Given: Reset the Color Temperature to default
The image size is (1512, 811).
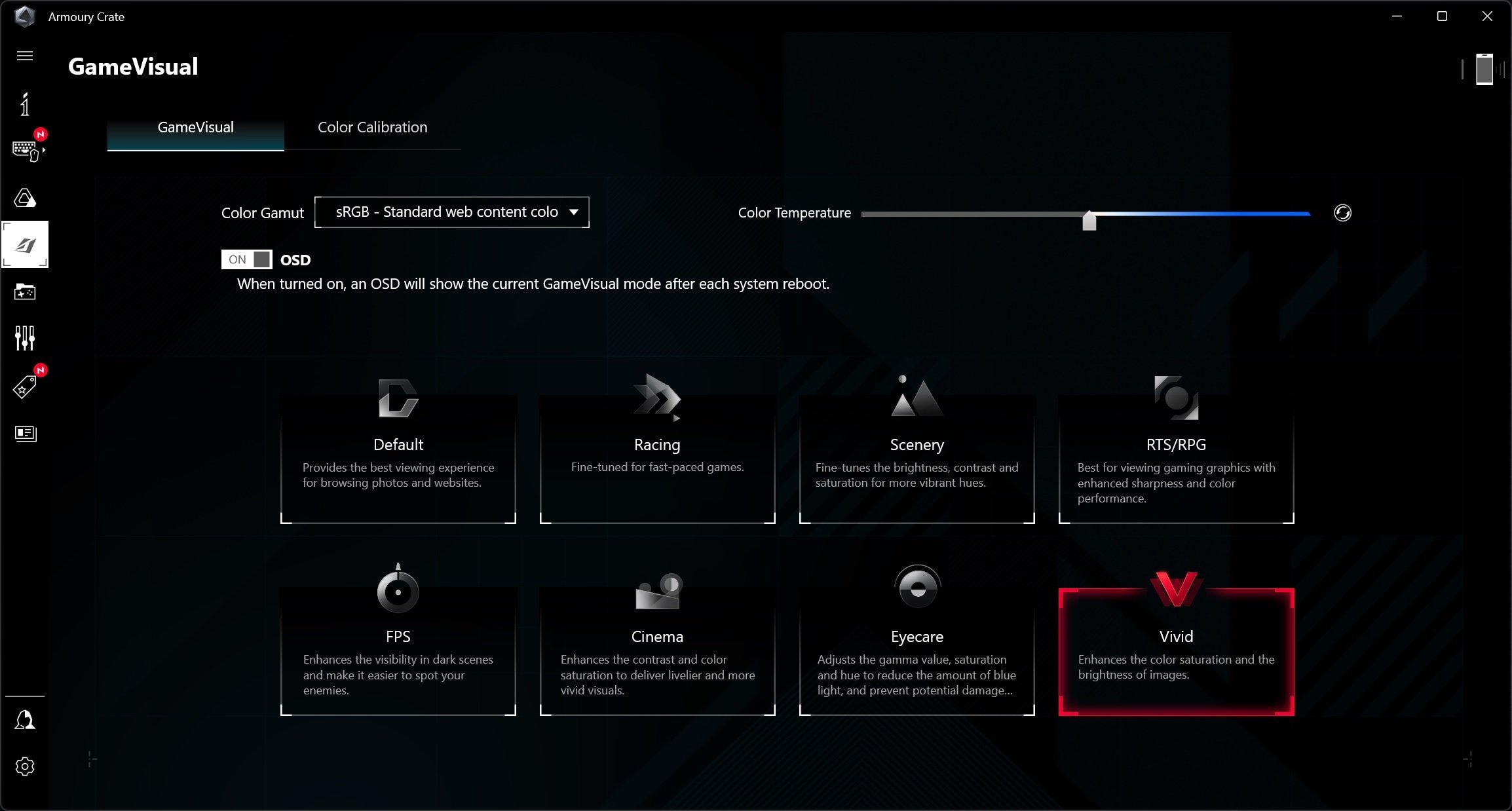Looking at the screenshot, I should (x=1343, y=213).
